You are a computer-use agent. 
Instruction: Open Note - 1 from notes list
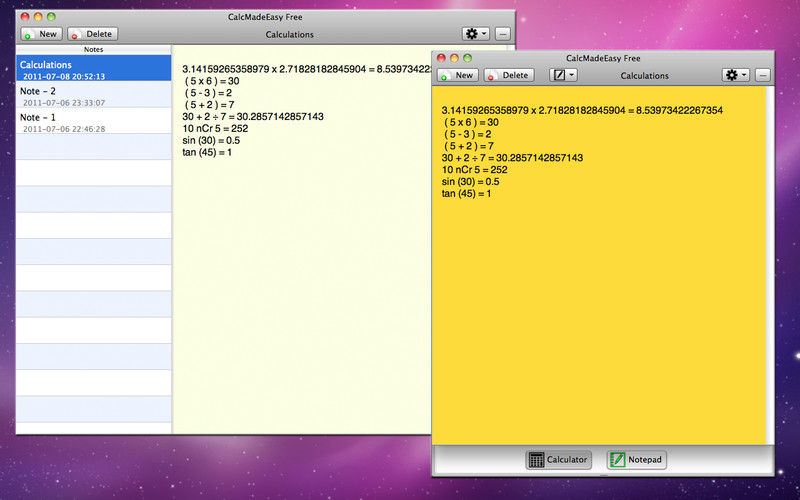tap(93, 122)
